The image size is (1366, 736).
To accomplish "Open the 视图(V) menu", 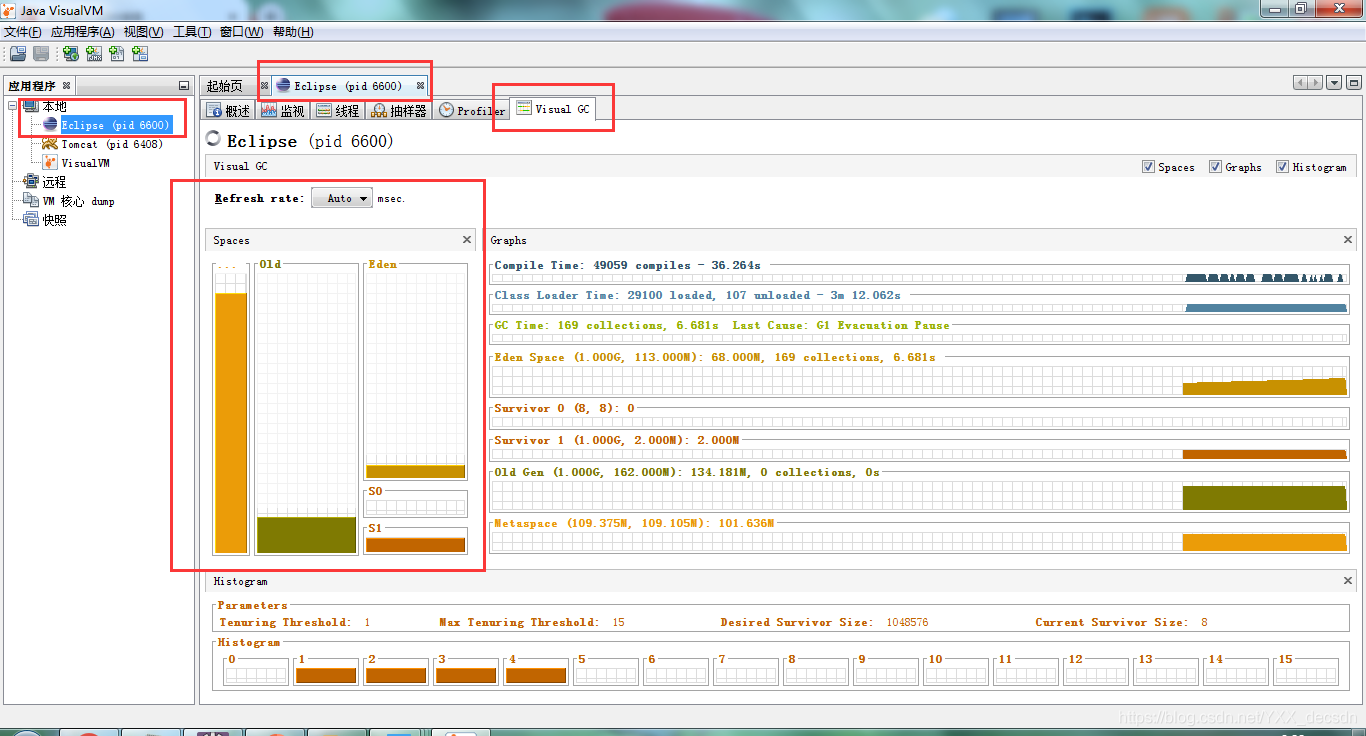I will tap(144, 32).
